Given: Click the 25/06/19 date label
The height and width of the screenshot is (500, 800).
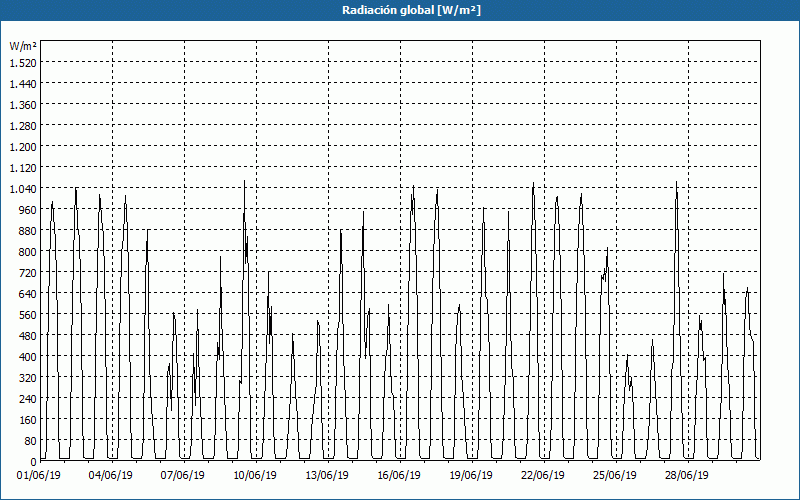Looking at the screenshot, I should click(615, 476).
